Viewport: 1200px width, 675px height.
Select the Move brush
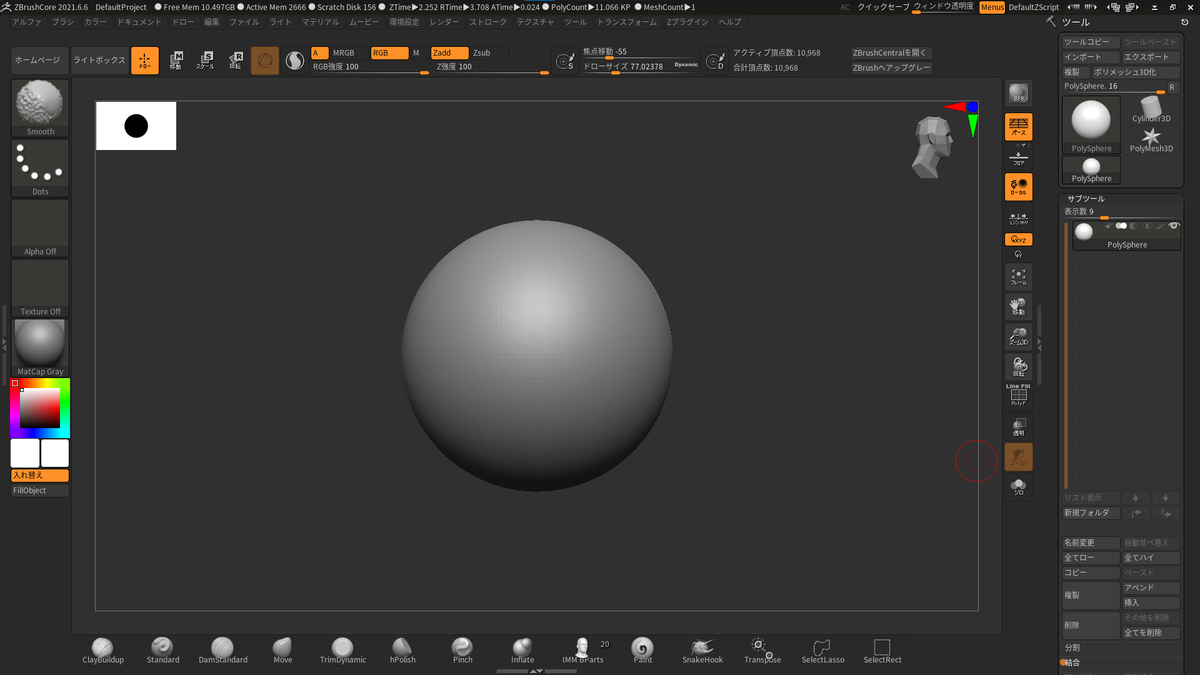(282, 650)
